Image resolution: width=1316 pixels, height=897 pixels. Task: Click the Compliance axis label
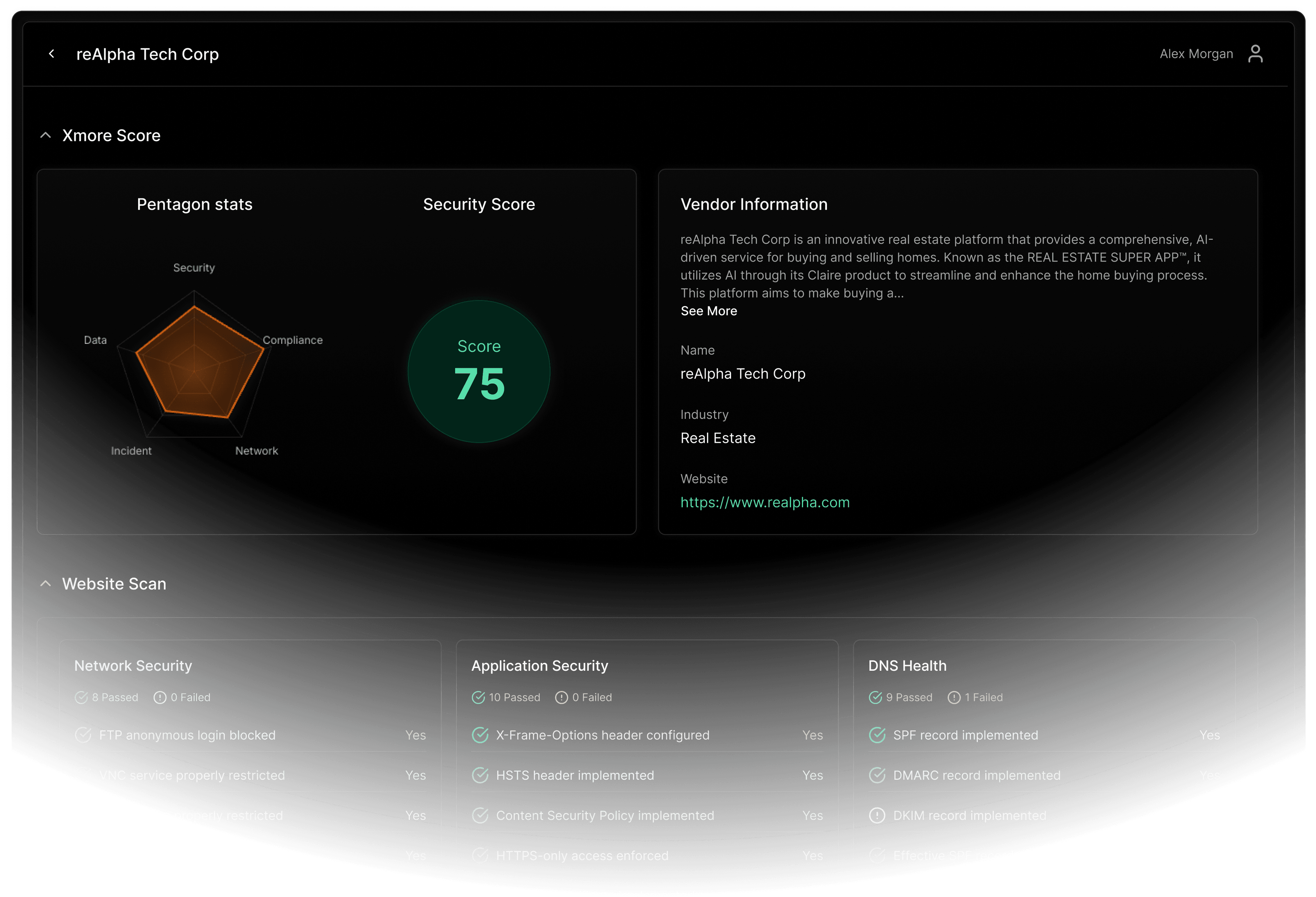[x=293, y=340]
